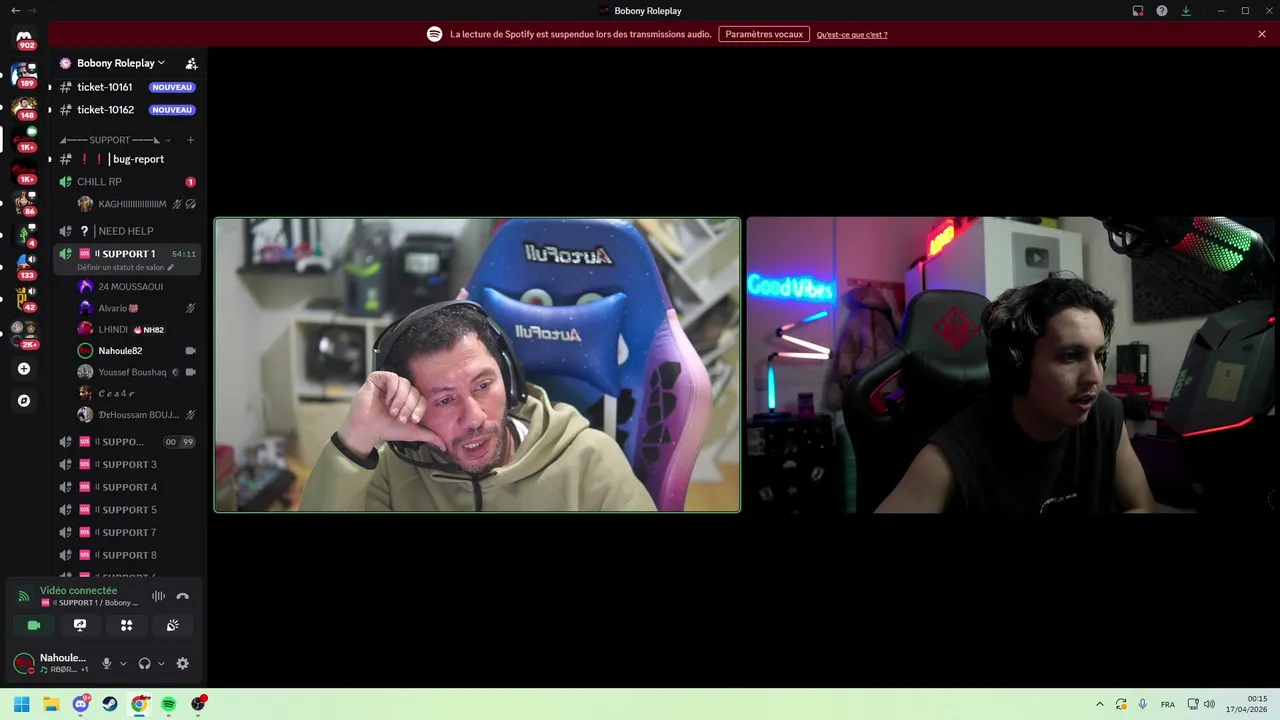Disconnect from the voice call
The height and width of the screenshot is (720, 1280).
(x=182, y=596)
